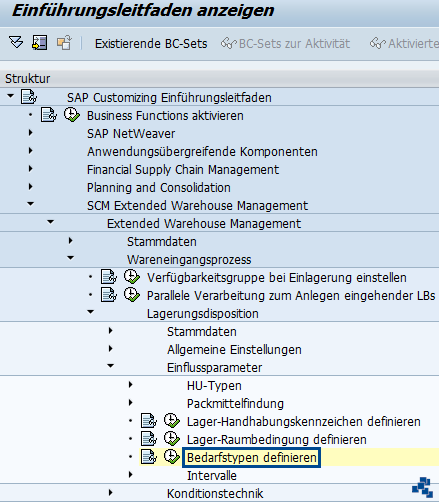Expand the HU-Typen node

(x=131, y=385)
